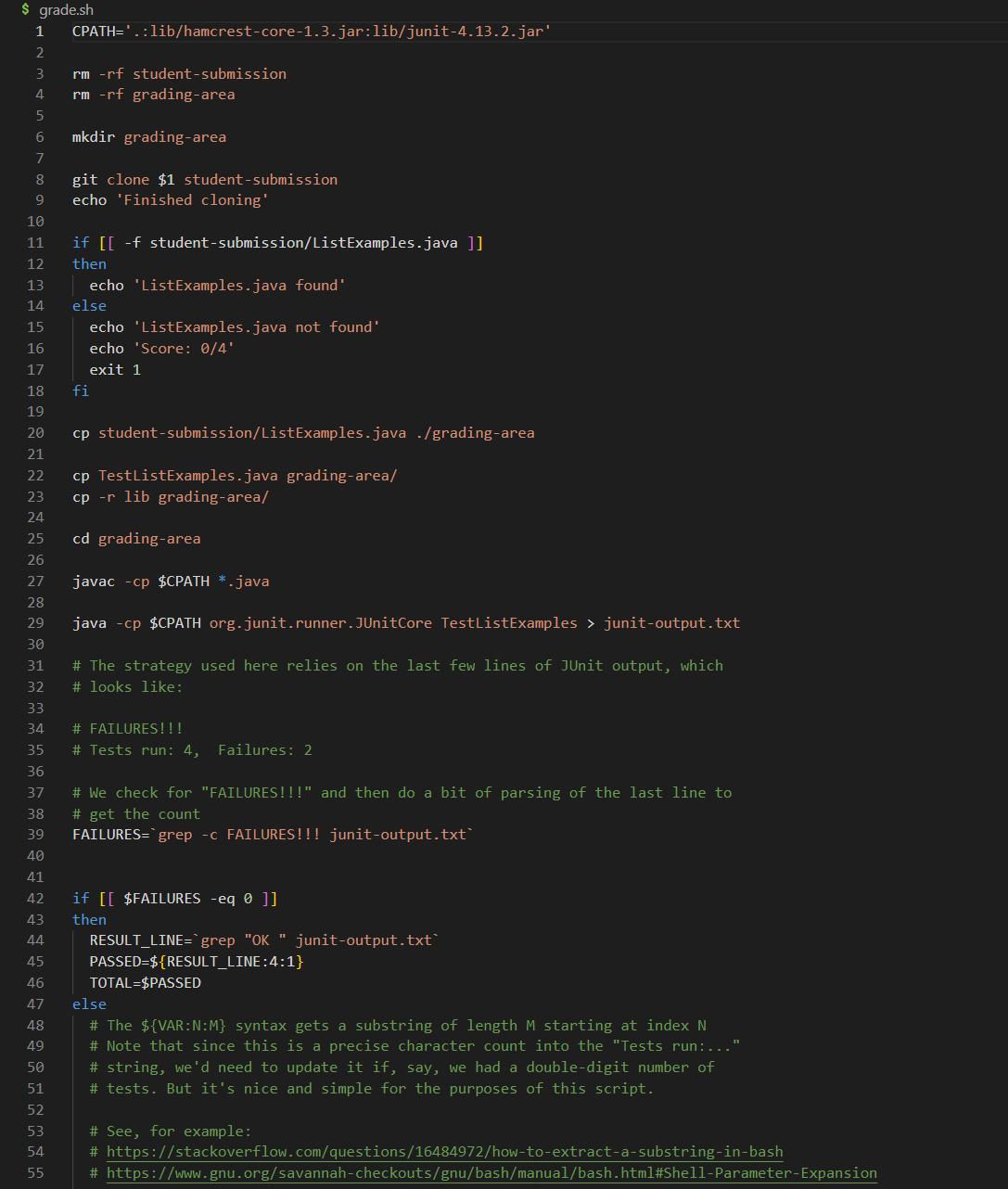Select line number 42 in the gutter
The height and width of the screenshot is (1189, 1008).
tap(35, 899)
